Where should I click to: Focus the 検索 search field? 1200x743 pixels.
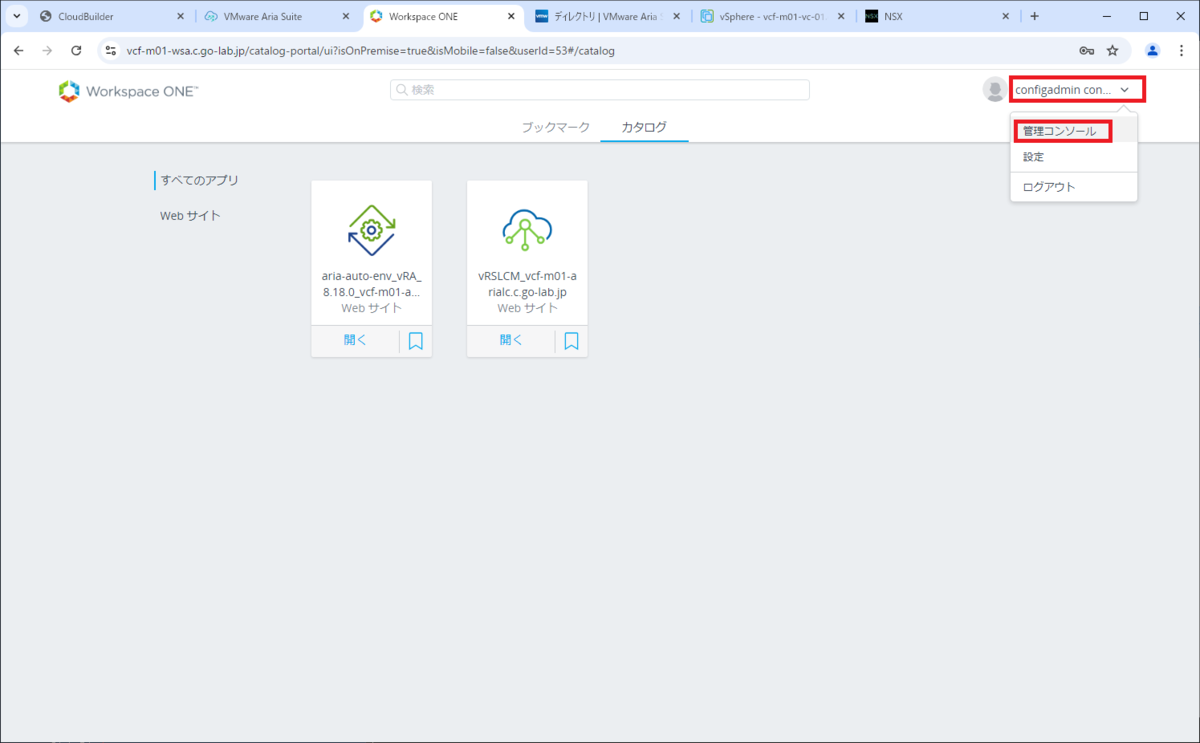600,90
